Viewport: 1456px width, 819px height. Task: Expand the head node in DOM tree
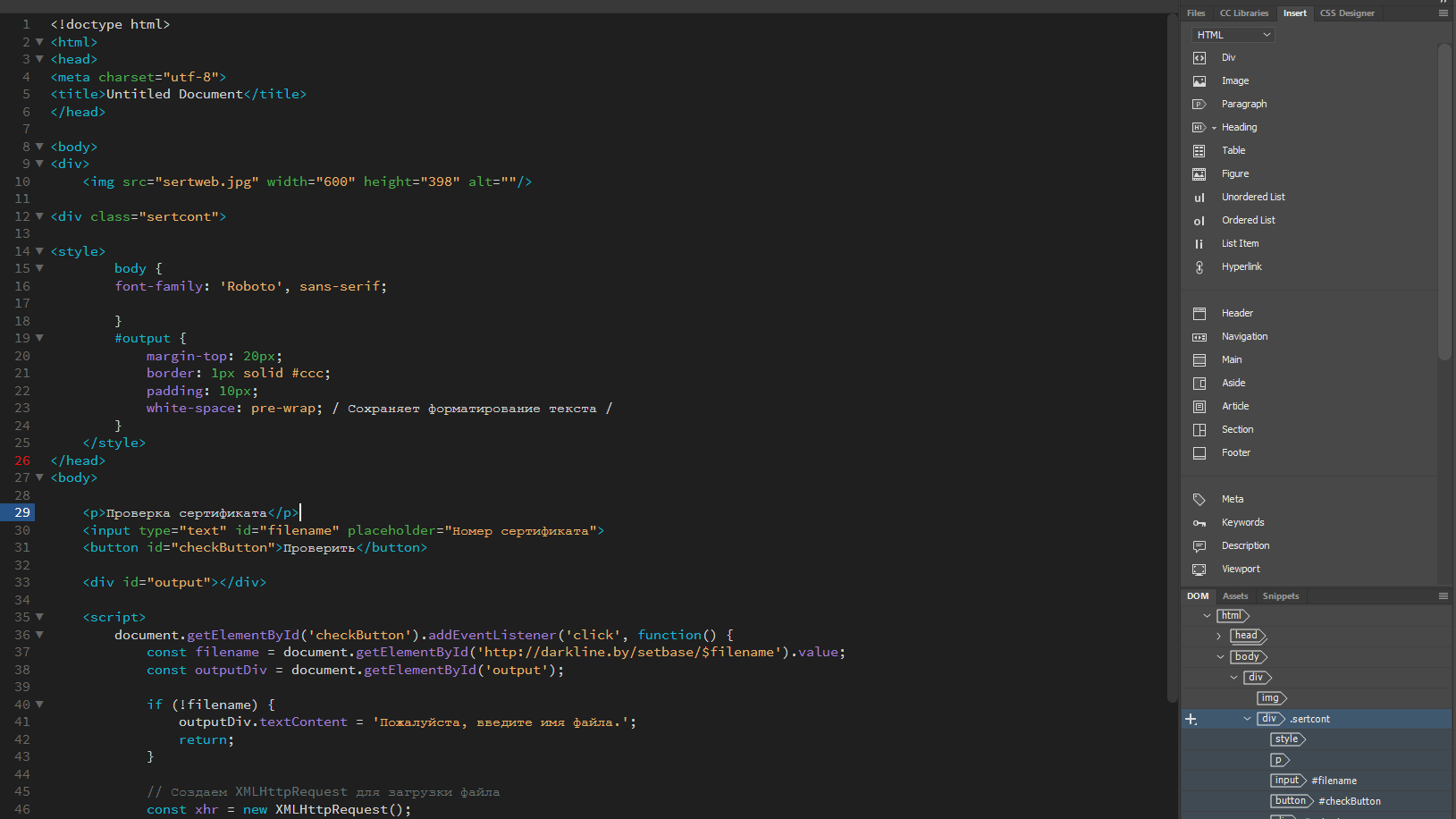click(1219, 636)
